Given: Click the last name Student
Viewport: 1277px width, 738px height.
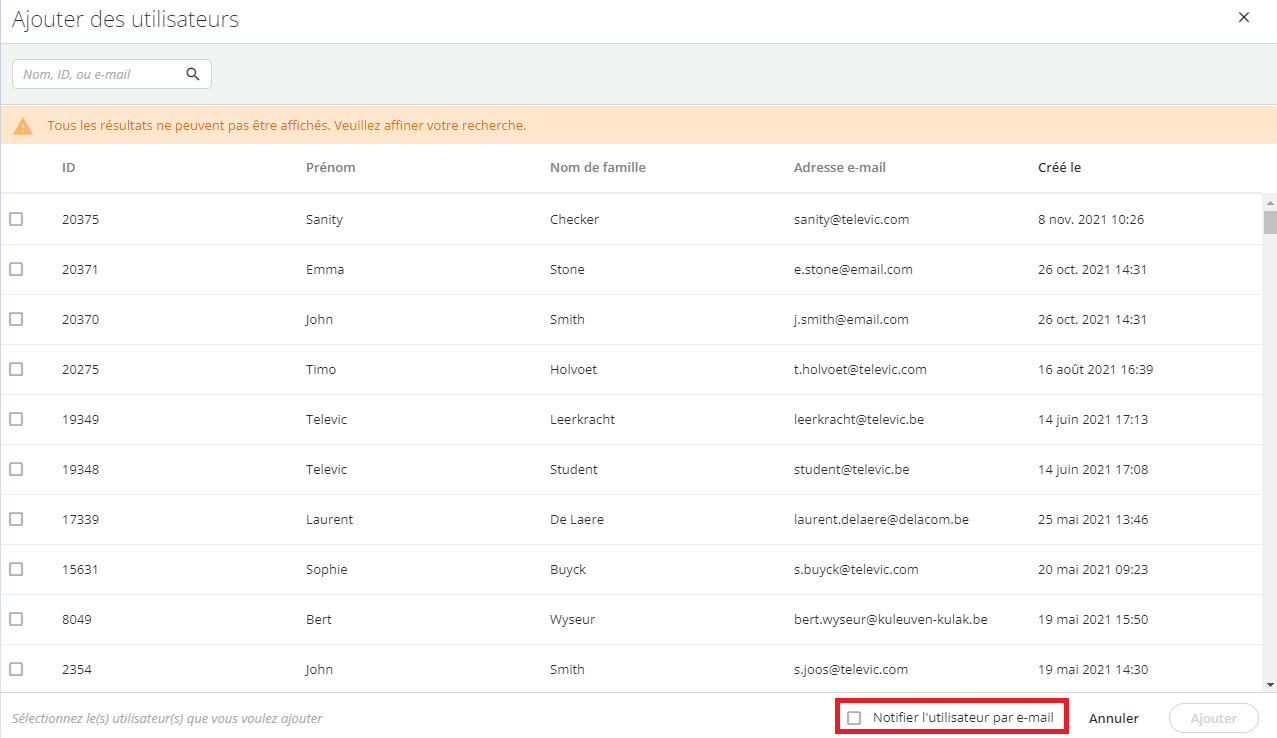Looking at the screenshot, I should click(x=574, y=469).
